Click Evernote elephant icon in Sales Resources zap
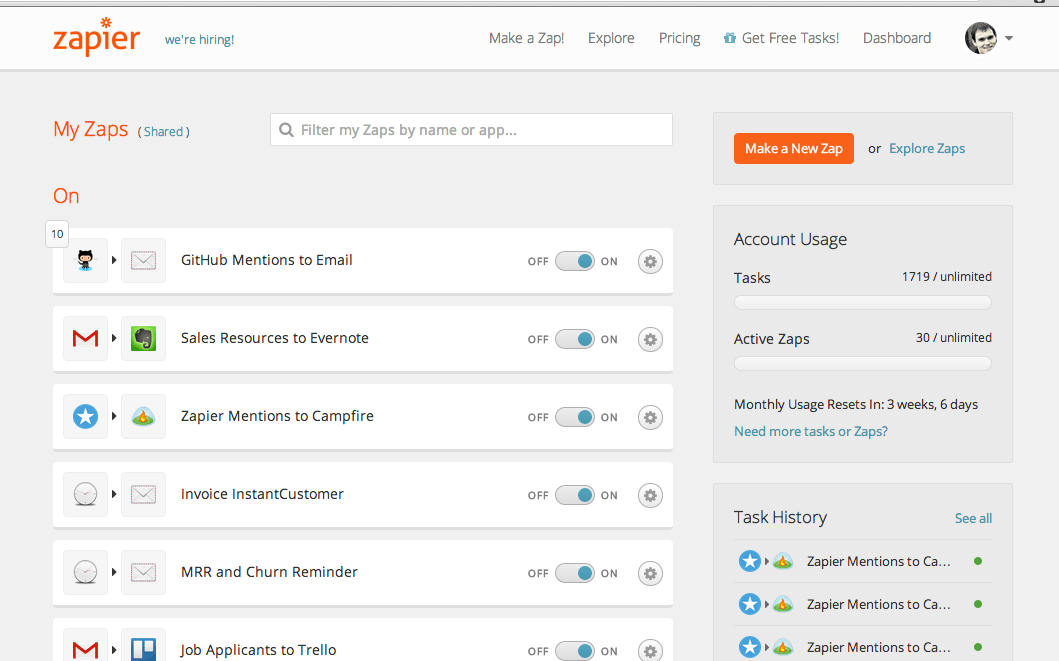The height and width of the screenshot is (661, 1059). 143,338
